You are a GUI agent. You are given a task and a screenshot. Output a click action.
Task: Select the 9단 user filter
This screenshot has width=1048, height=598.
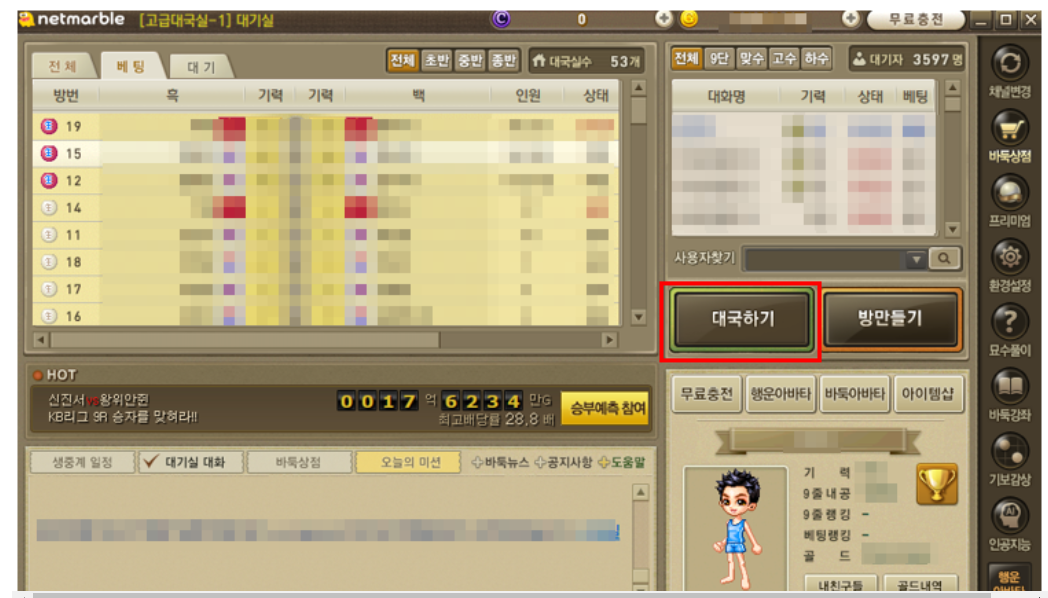719,59
